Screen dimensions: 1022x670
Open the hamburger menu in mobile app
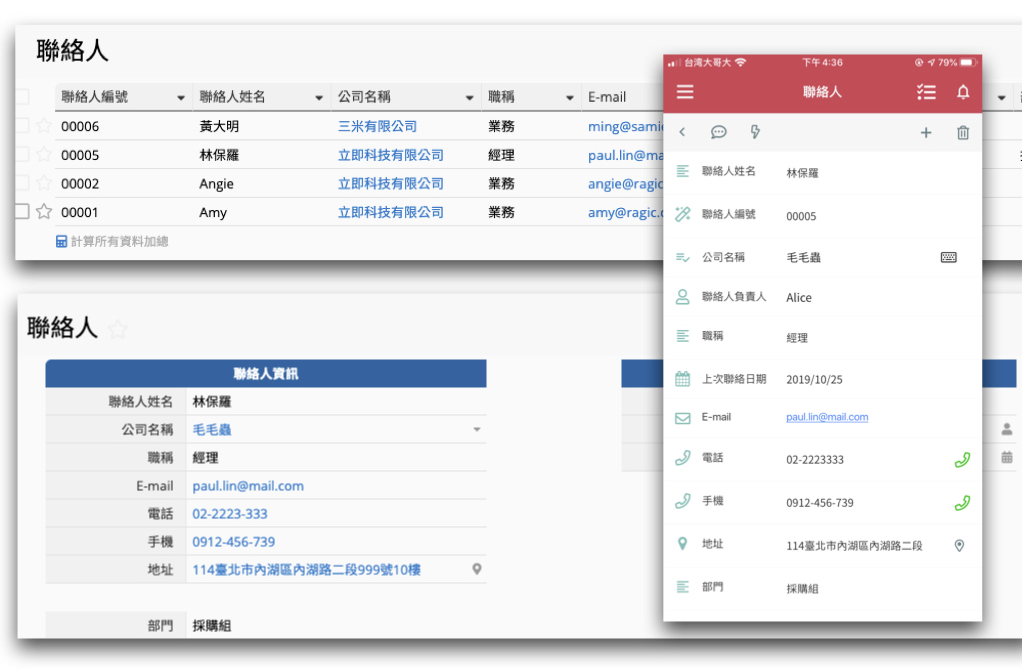(x=685, y=92)
